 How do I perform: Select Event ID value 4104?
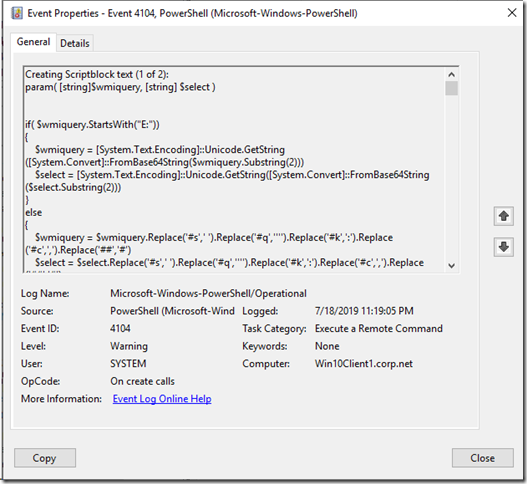tap(120, 328)
